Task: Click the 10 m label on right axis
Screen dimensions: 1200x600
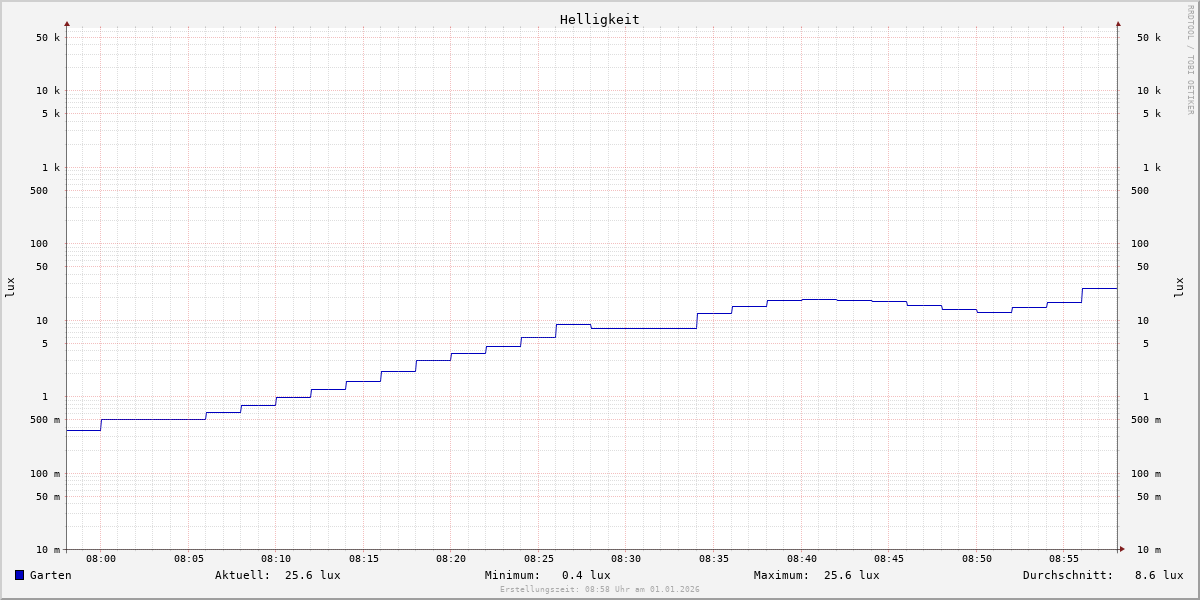Action: click(x=1148, y=550)
